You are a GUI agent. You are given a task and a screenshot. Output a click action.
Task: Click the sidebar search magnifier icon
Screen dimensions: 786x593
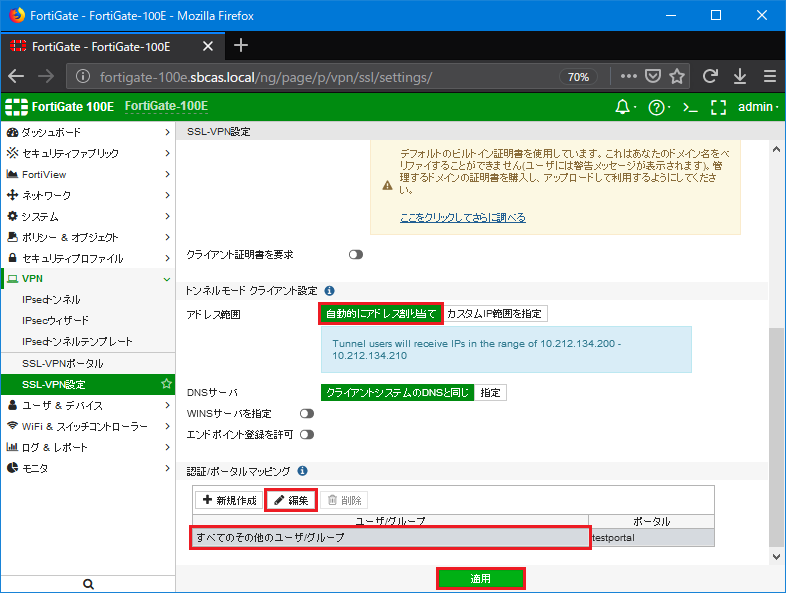tap(88, 583)
